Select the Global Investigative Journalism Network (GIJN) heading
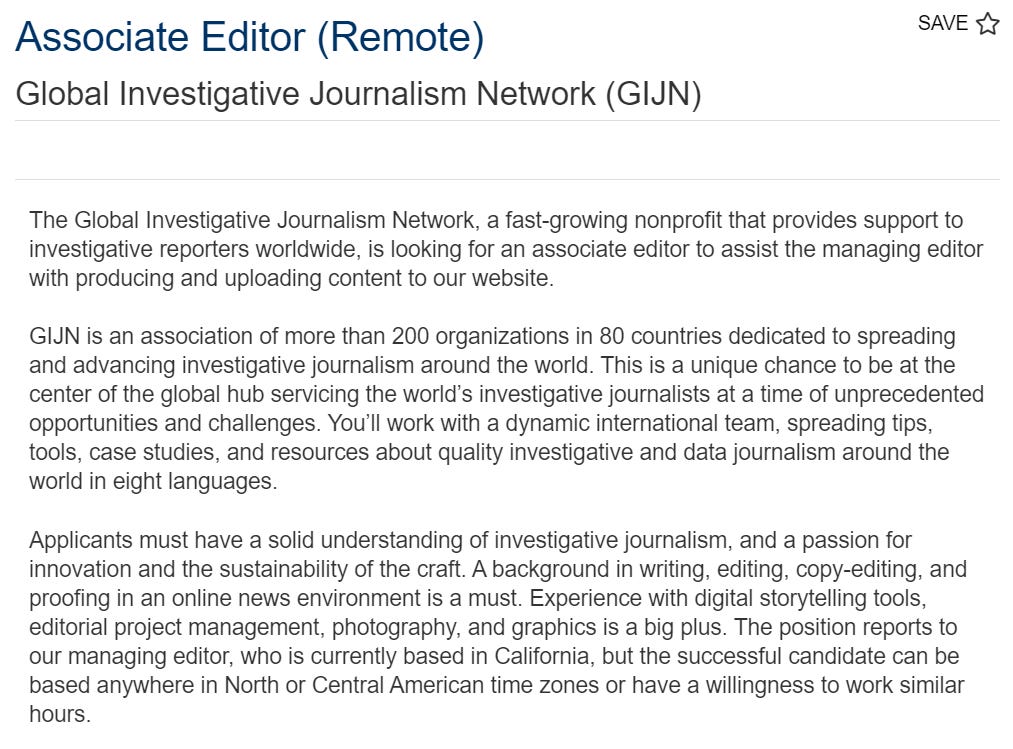Viewport: 1013px width, 749px height. pos(359,93)
